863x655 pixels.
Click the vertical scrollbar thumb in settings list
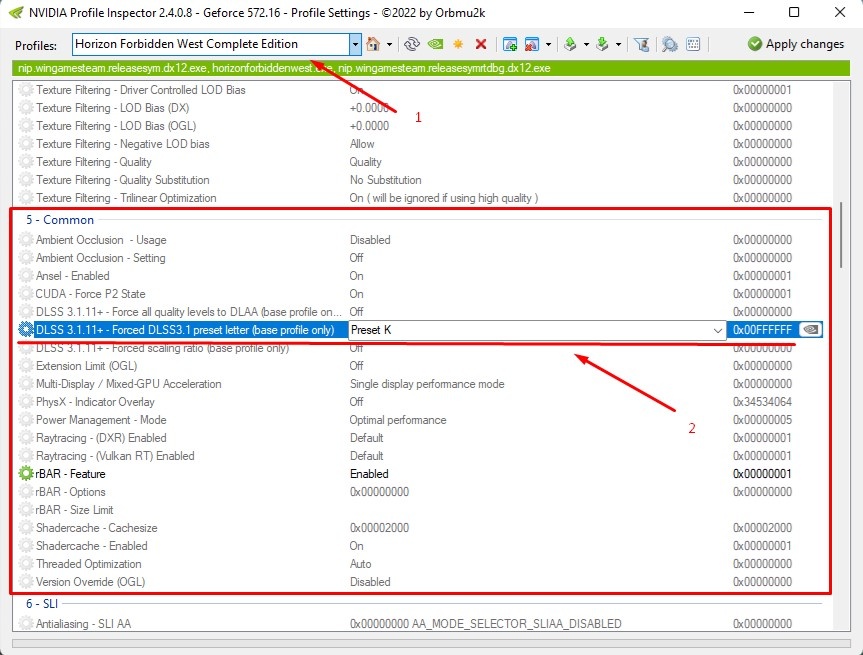click(x=842, y=235)
